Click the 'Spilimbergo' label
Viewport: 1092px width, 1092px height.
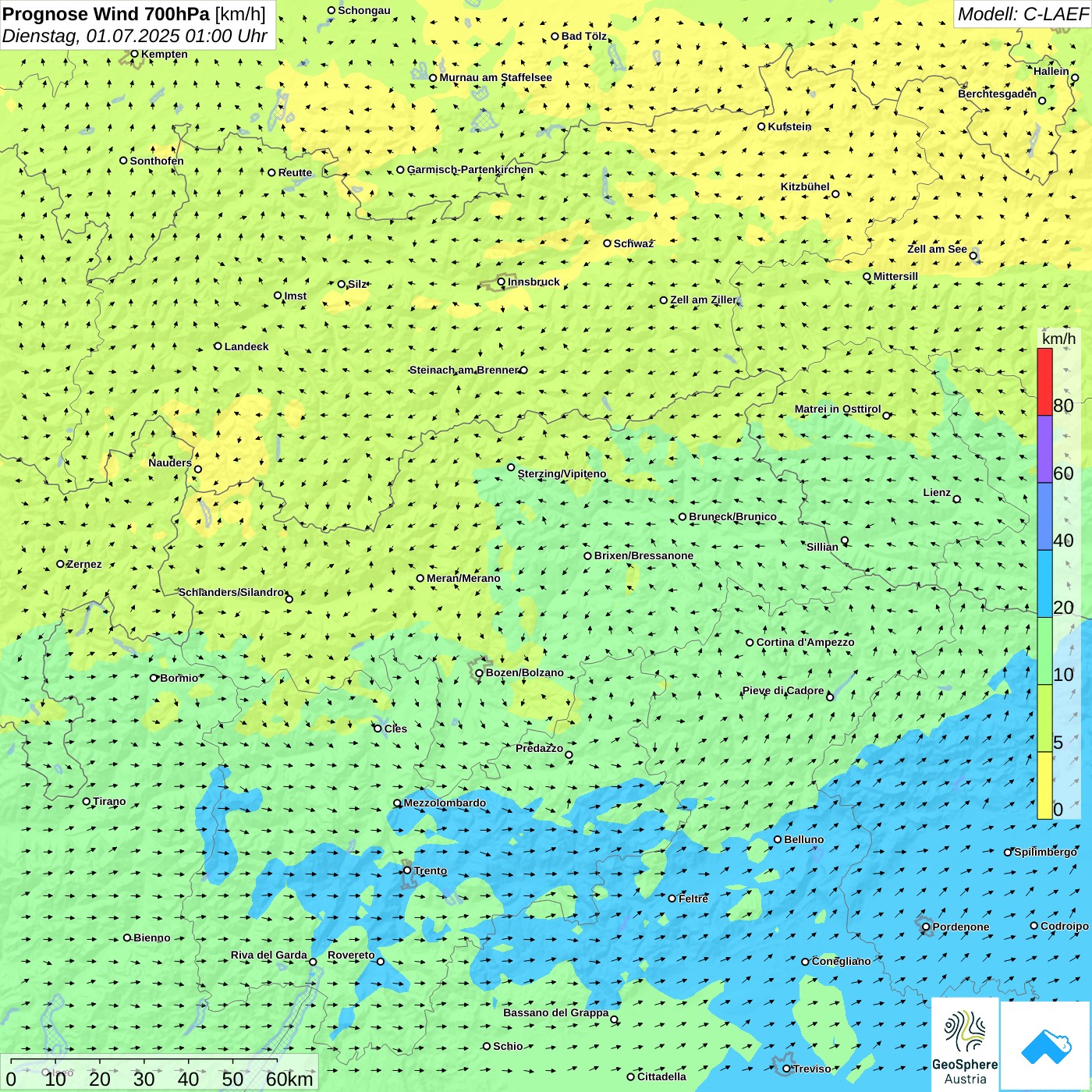pos(1045,852)
